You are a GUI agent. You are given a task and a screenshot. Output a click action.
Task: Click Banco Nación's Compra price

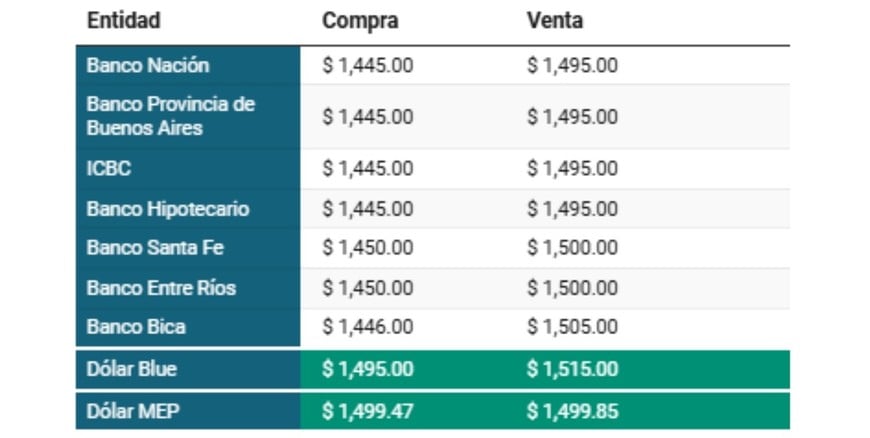[x=367, y=66]
